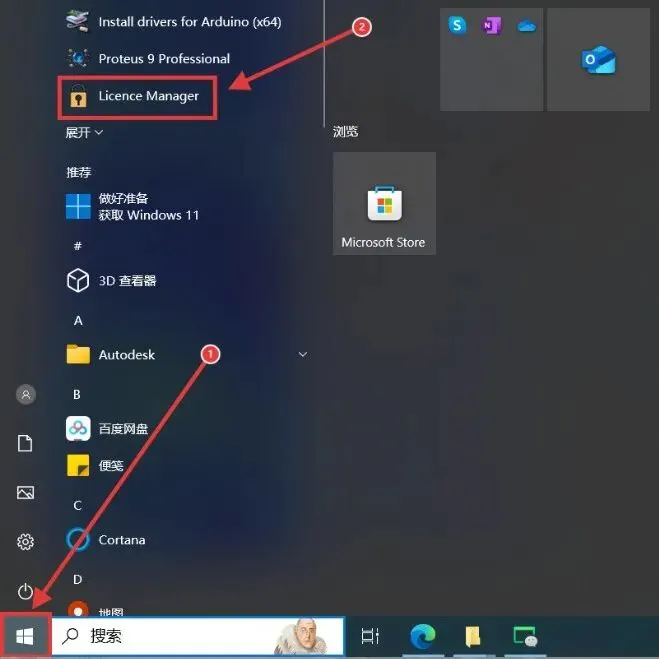Launch Microsoft Edge from the taskbar

pos(422,636)
